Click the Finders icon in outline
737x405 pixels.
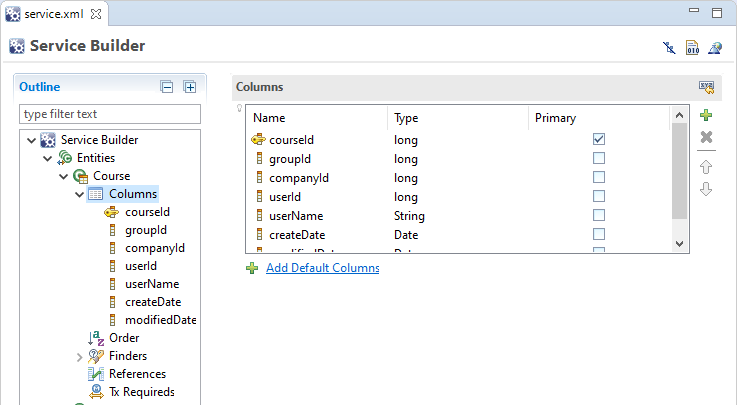pos(96,356)
